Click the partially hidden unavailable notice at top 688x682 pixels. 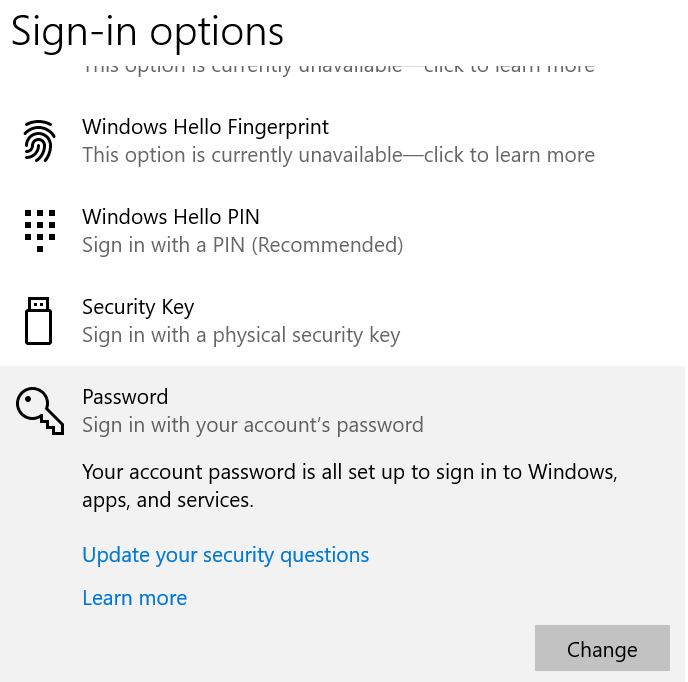point(338,68)
